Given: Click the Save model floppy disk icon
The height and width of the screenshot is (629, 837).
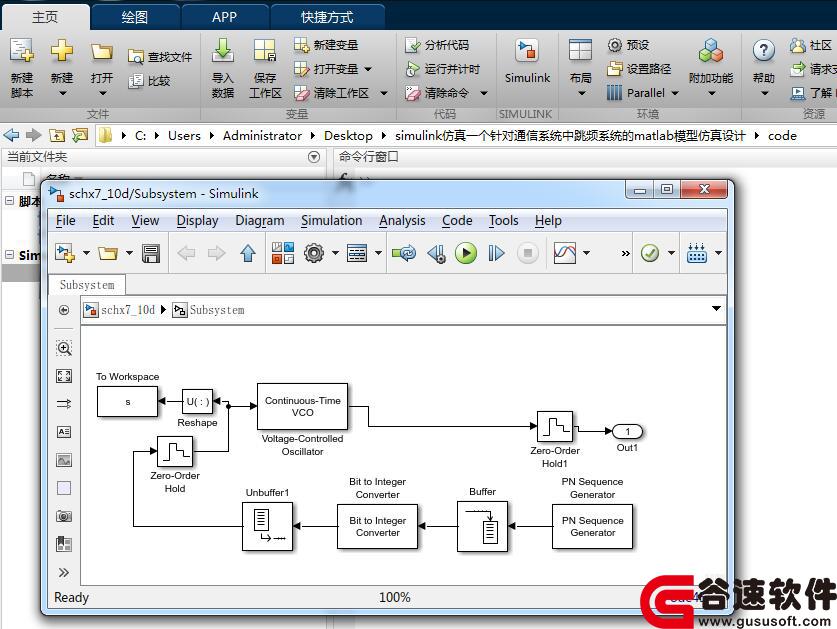Looking at the screenshot, I should (x=151, y=253).
